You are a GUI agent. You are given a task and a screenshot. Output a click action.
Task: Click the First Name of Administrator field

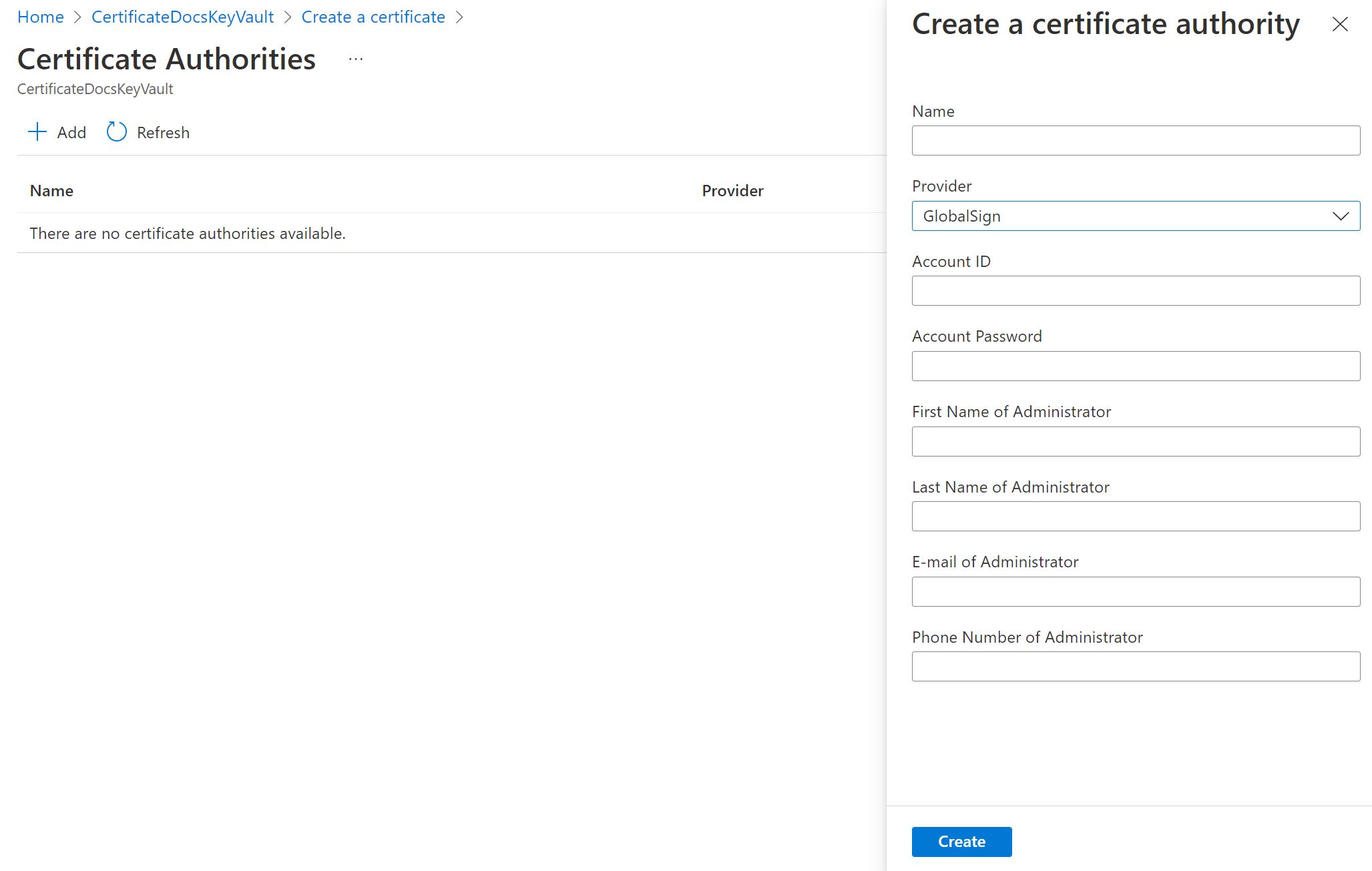pos(1136,441)
